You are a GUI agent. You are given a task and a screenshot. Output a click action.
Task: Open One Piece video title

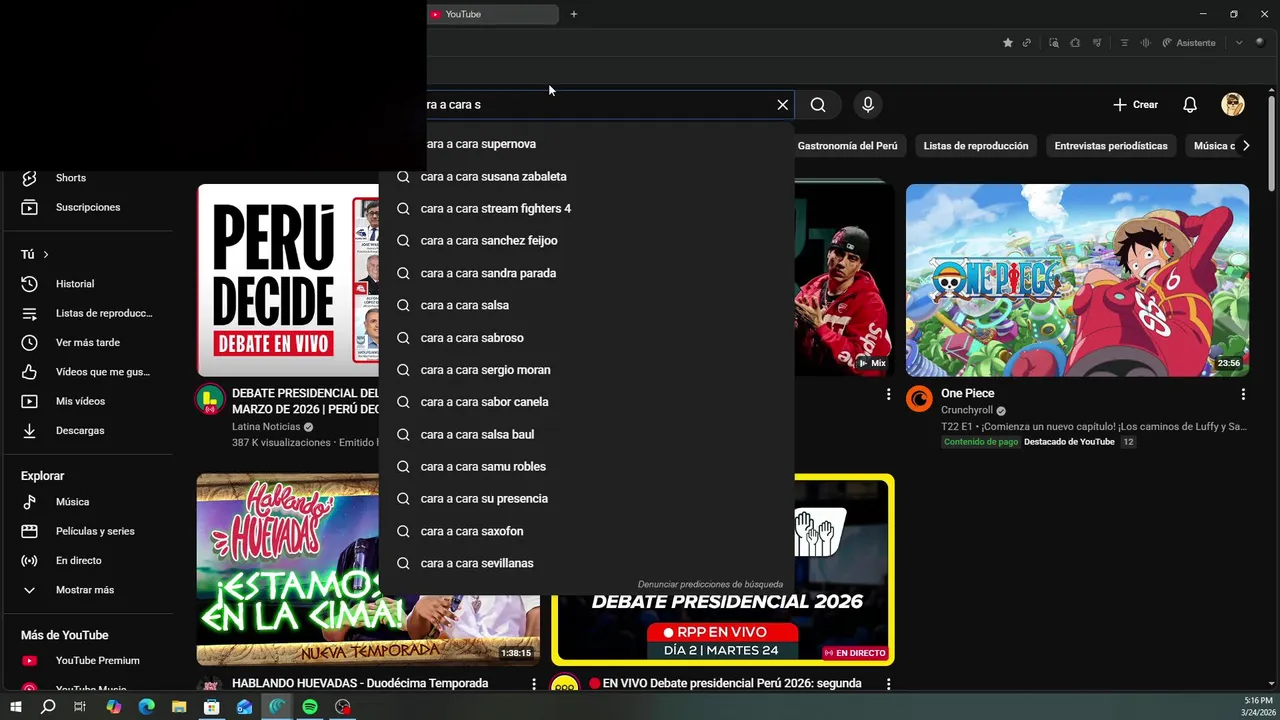tap(967, 393)
